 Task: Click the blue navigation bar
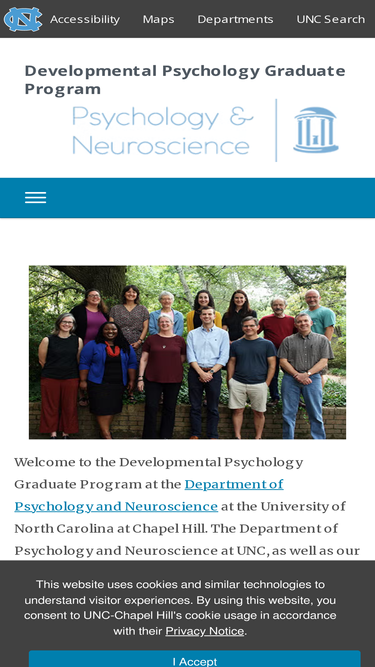pyautogui.click(x=188, y=198)
